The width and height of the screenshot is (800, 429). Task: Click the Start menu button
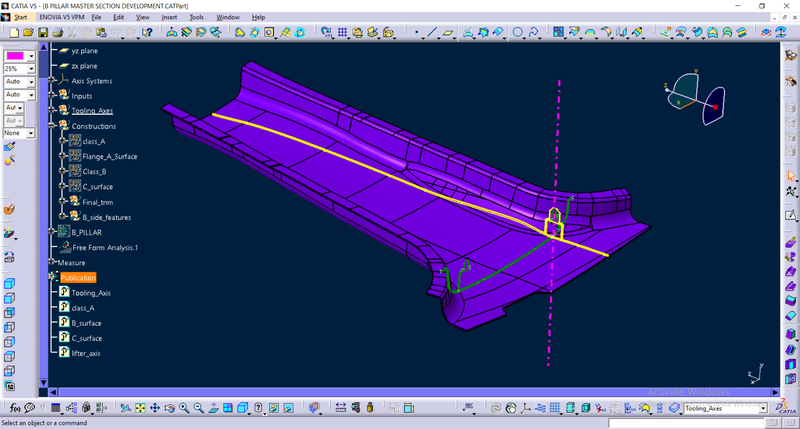[20, 17]
